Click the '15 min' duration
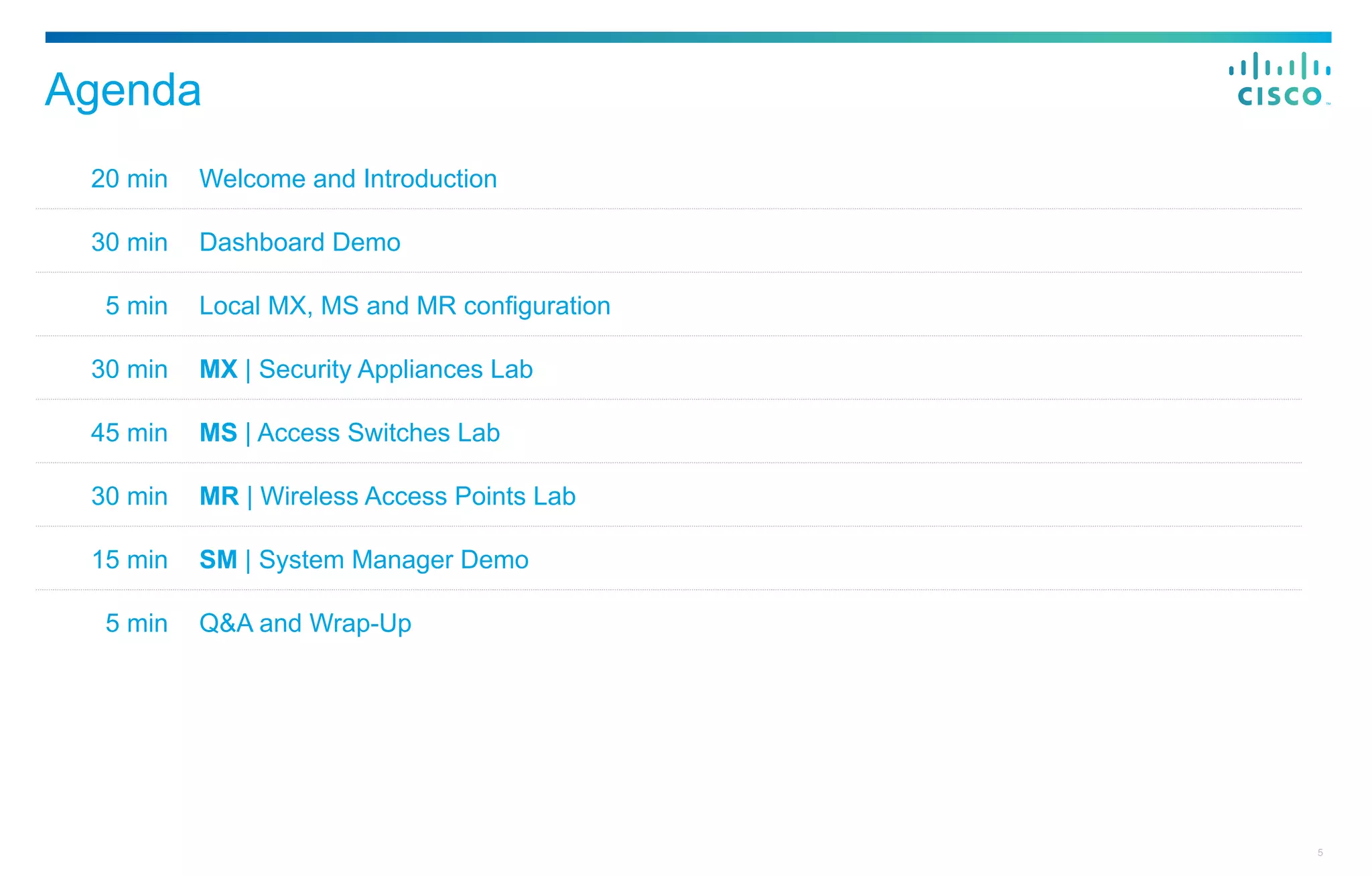Viewport: 1372px width, 876px height. (130, 560)
